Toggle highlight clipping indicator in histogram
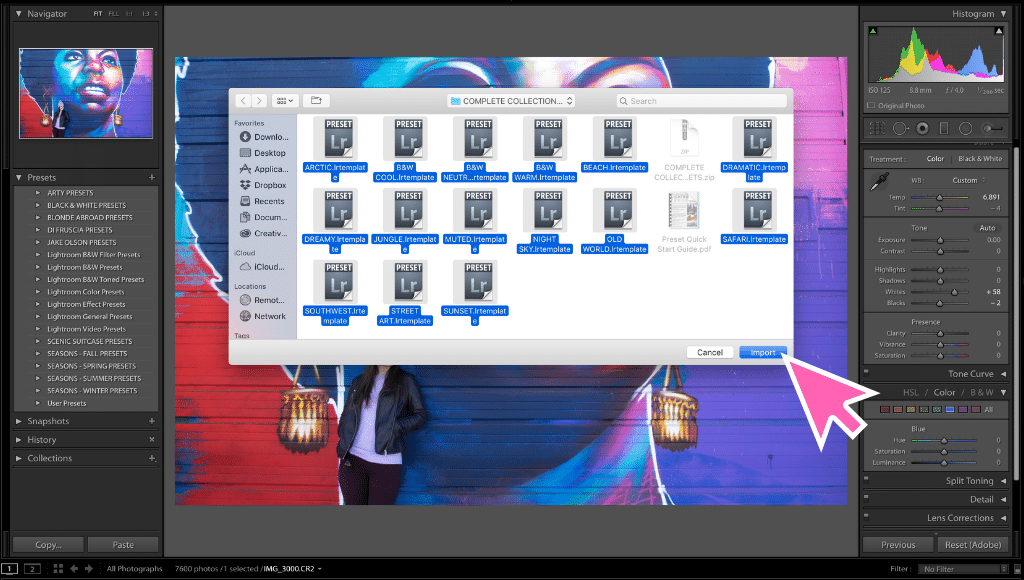1024x580 pixels. pyautogui.click(x=999, y=31)
